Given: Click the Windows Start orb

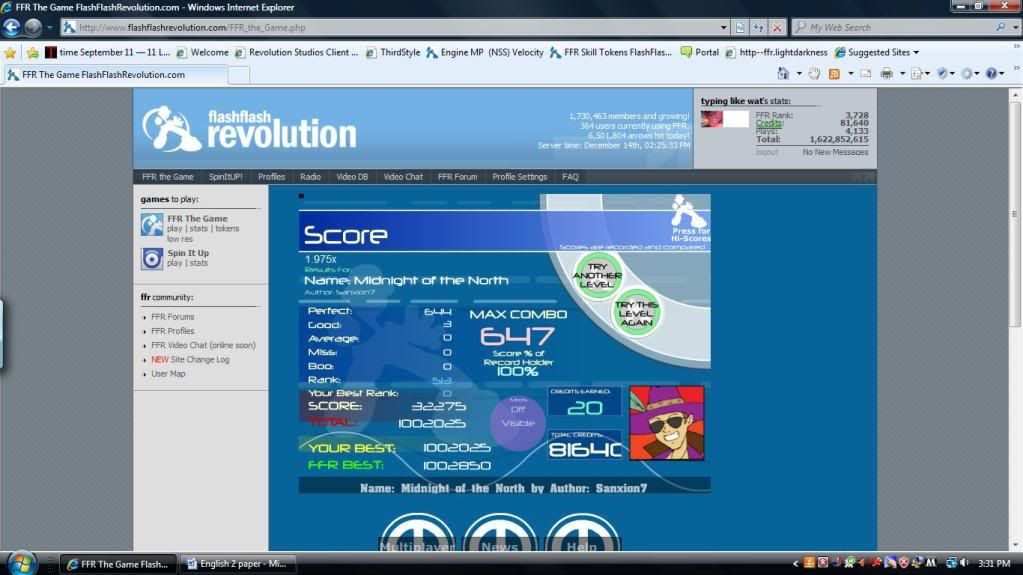Looking at the screenshot, I should click(x=22, y=563).
